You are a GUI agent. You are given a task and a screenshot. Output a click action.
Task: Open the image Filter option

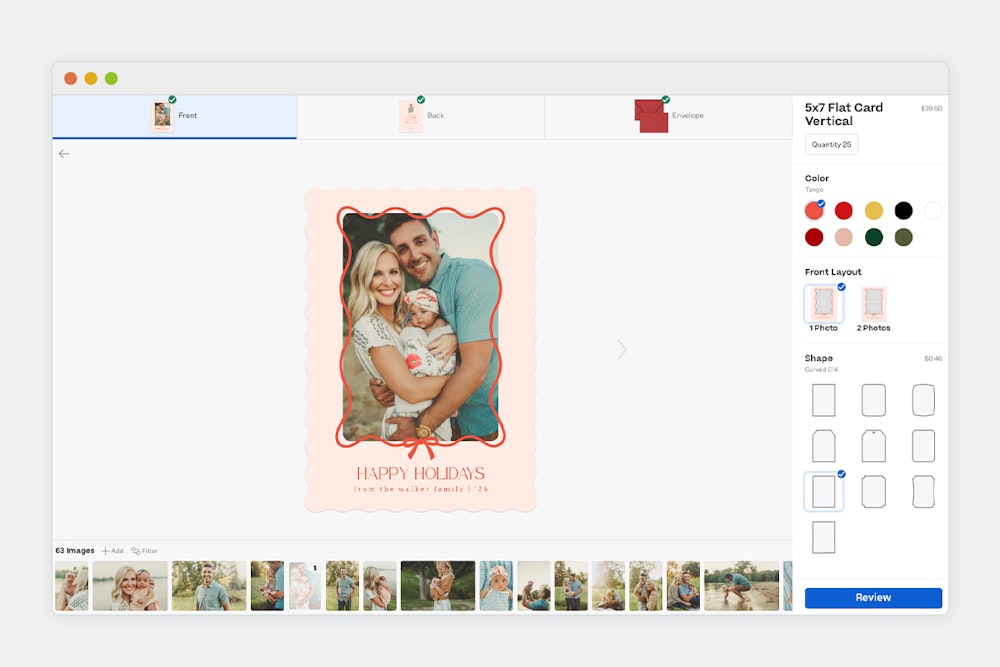point(144,551)
